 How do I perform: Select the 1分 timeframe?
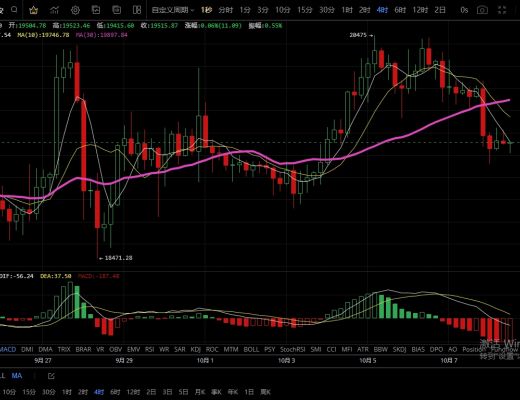(245, 10)
